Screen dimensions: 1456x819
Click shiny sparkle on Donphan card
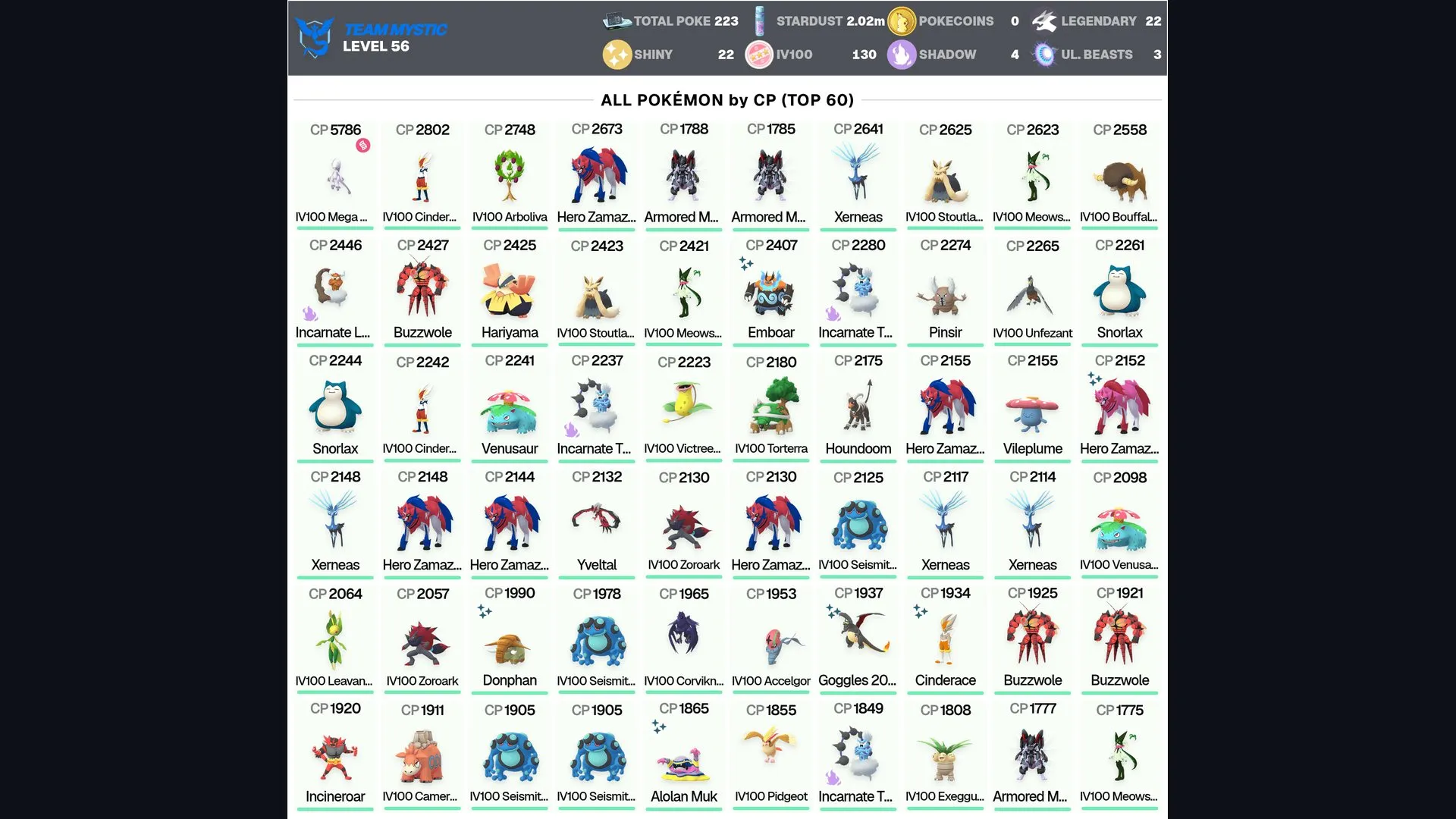(x=485, y=610)
